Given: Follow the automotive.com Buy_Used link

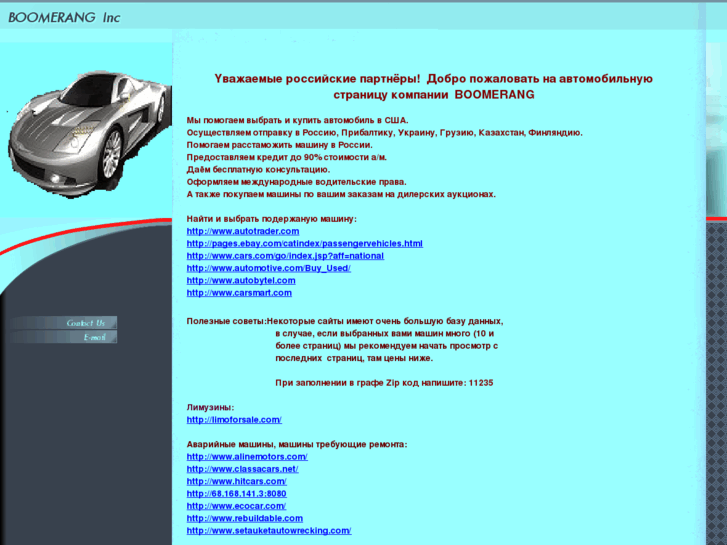Looking at the screenshot, I should coord(268,268).
